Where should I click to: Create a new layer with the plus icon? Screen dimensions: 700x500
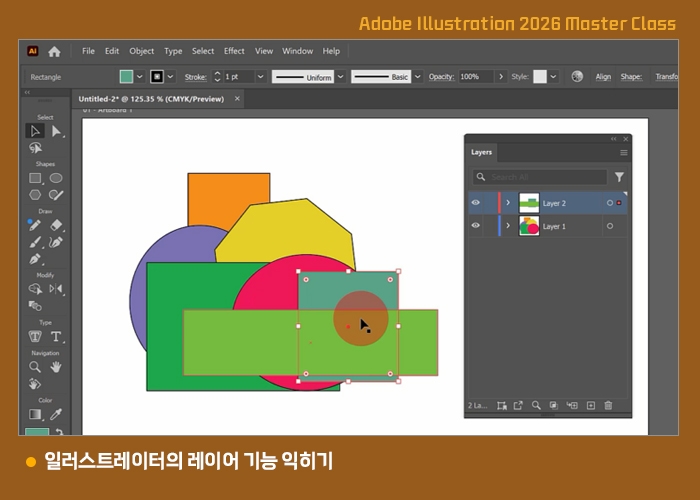coord(591,405)
